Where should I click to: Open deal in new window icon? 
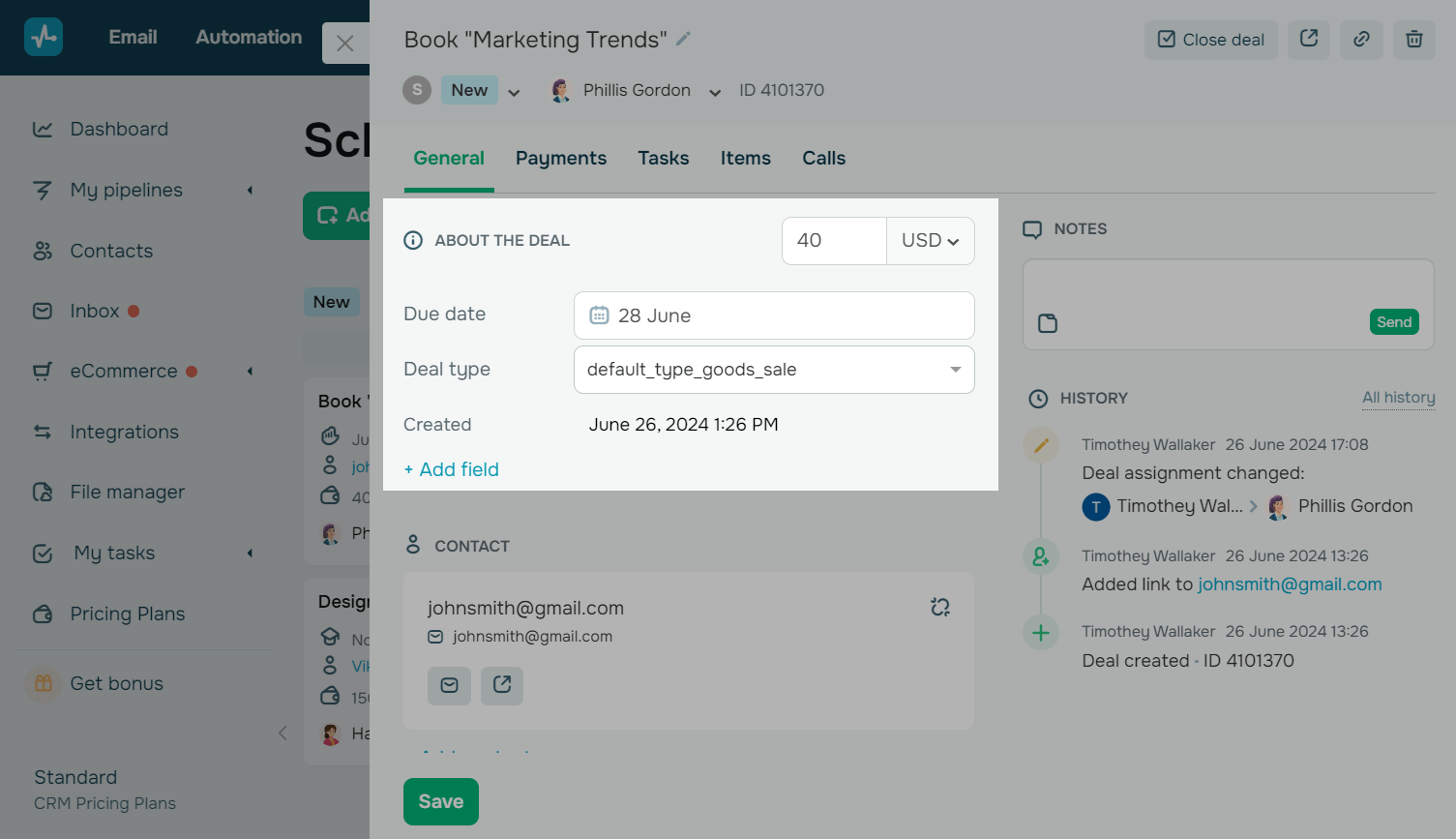click(x=1309, y=40)
